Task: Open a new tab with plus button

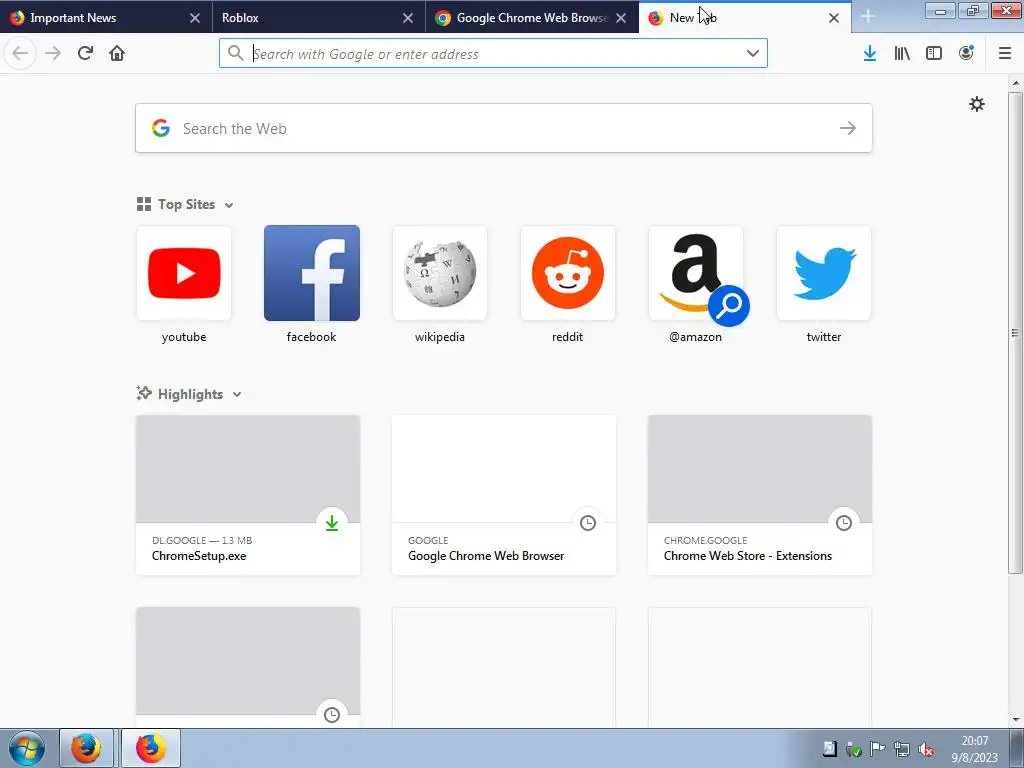Action: (867, 17)
